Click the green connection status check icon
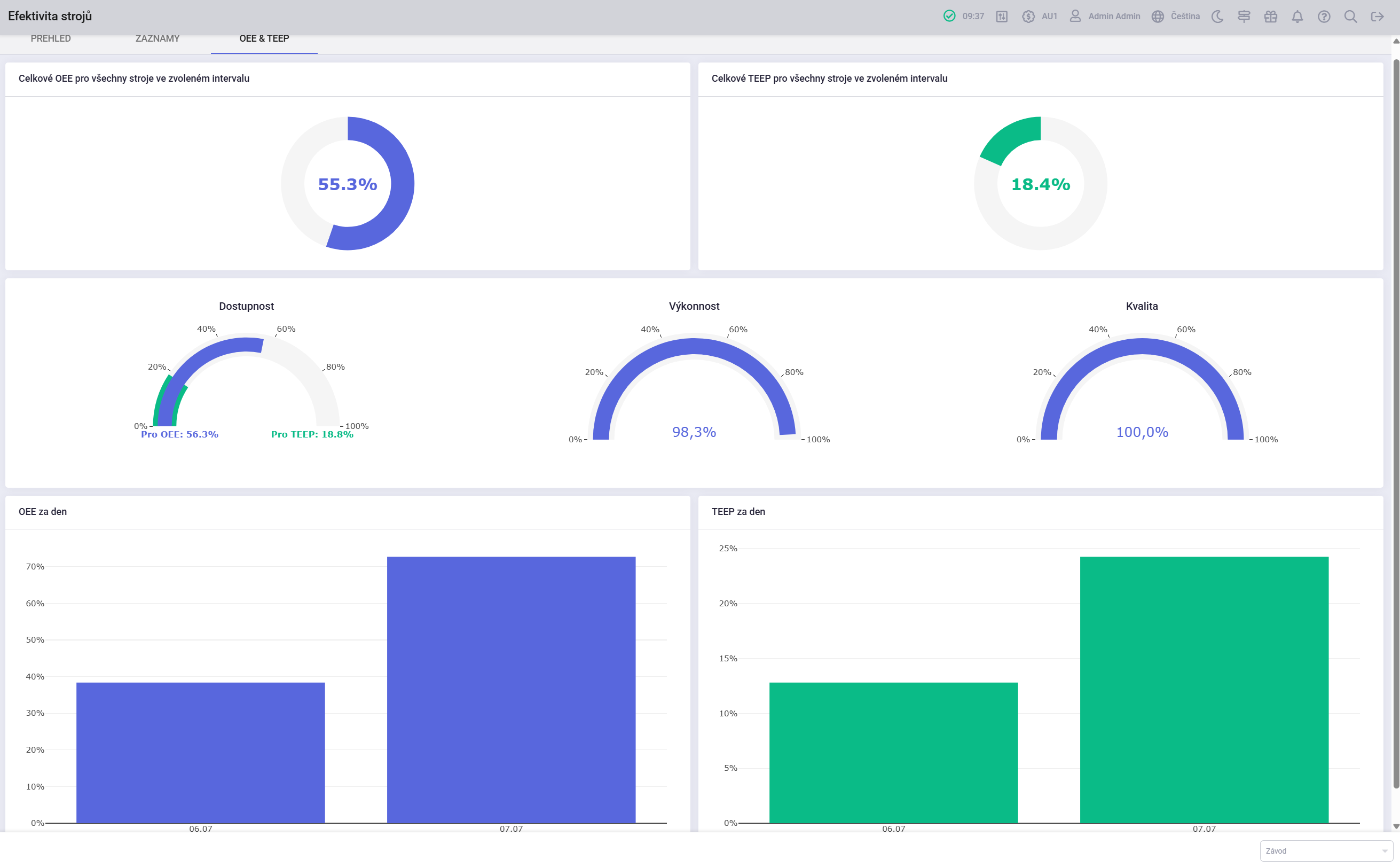Screen dimensions: 1400x867 (949, 16)
